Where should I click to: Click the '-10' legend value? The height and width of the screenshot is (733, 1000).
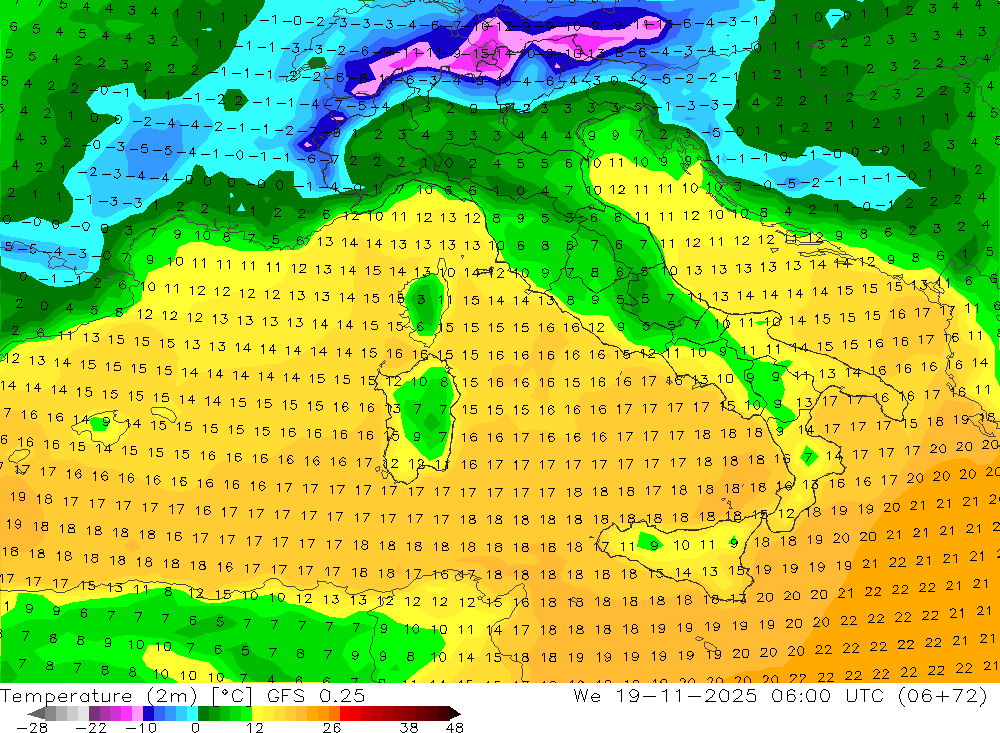(x=141, y=728)
